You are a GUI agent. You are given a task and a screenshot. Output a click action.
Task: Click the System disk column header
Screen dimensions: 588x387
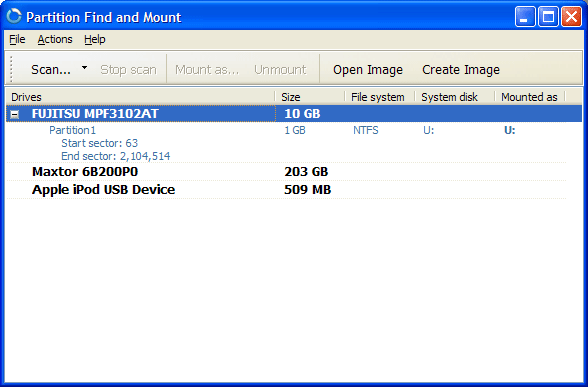tap(455, 97)
